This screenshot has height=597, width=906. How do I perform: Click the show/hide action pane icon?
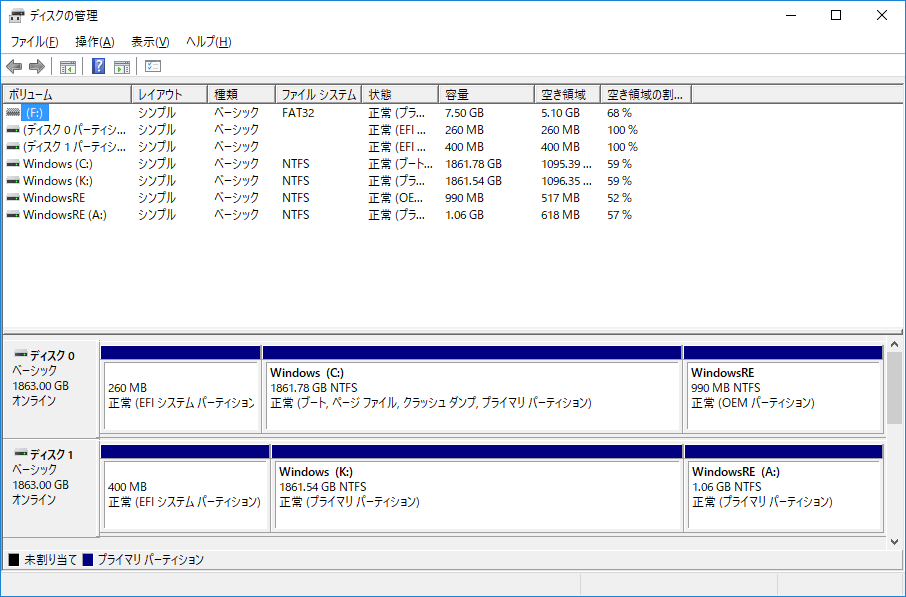click(122, 67)
